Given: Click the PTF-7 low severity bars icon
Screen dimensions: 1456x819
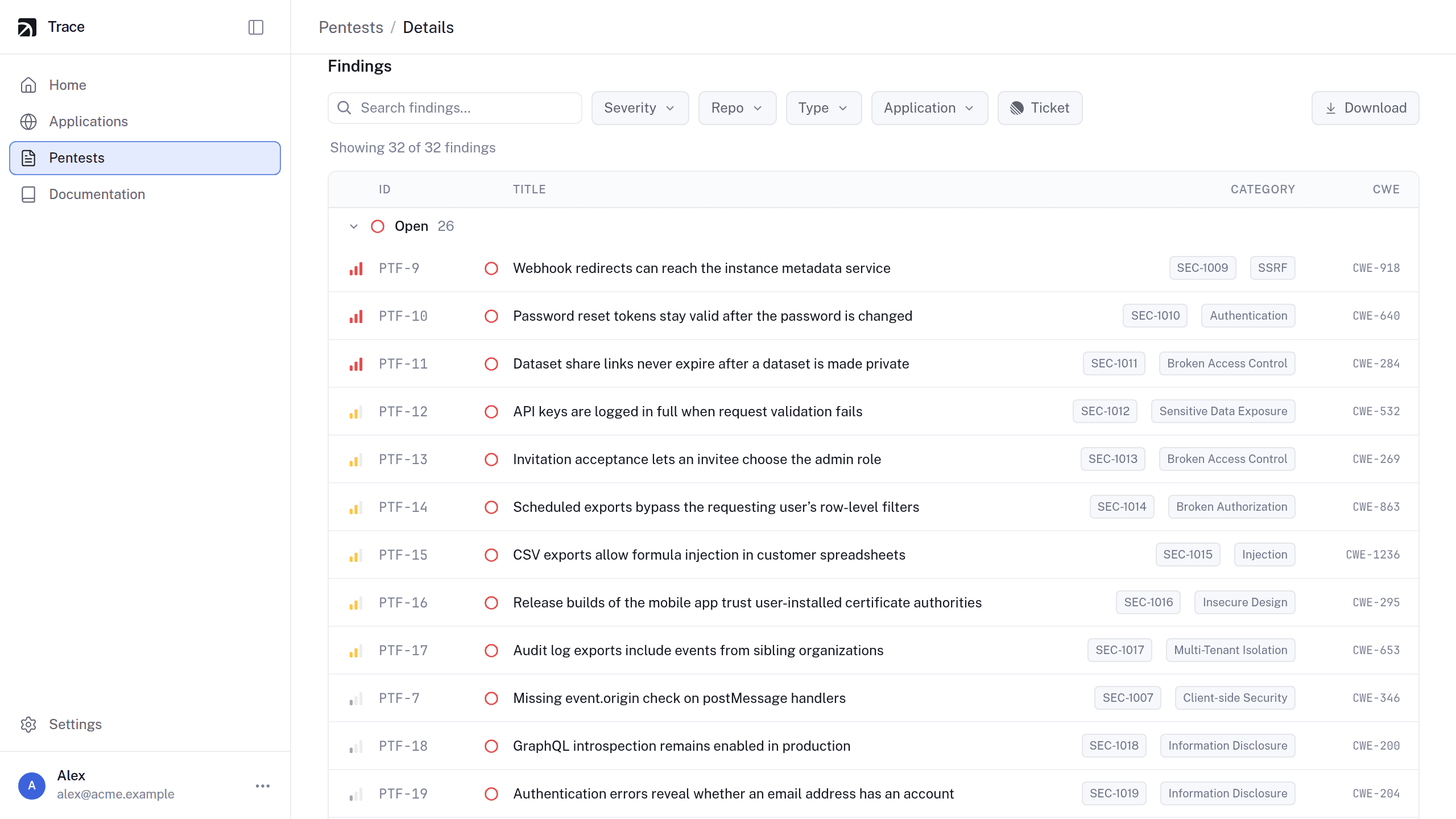Looking at the screenshot, I should tap(356, 698).
